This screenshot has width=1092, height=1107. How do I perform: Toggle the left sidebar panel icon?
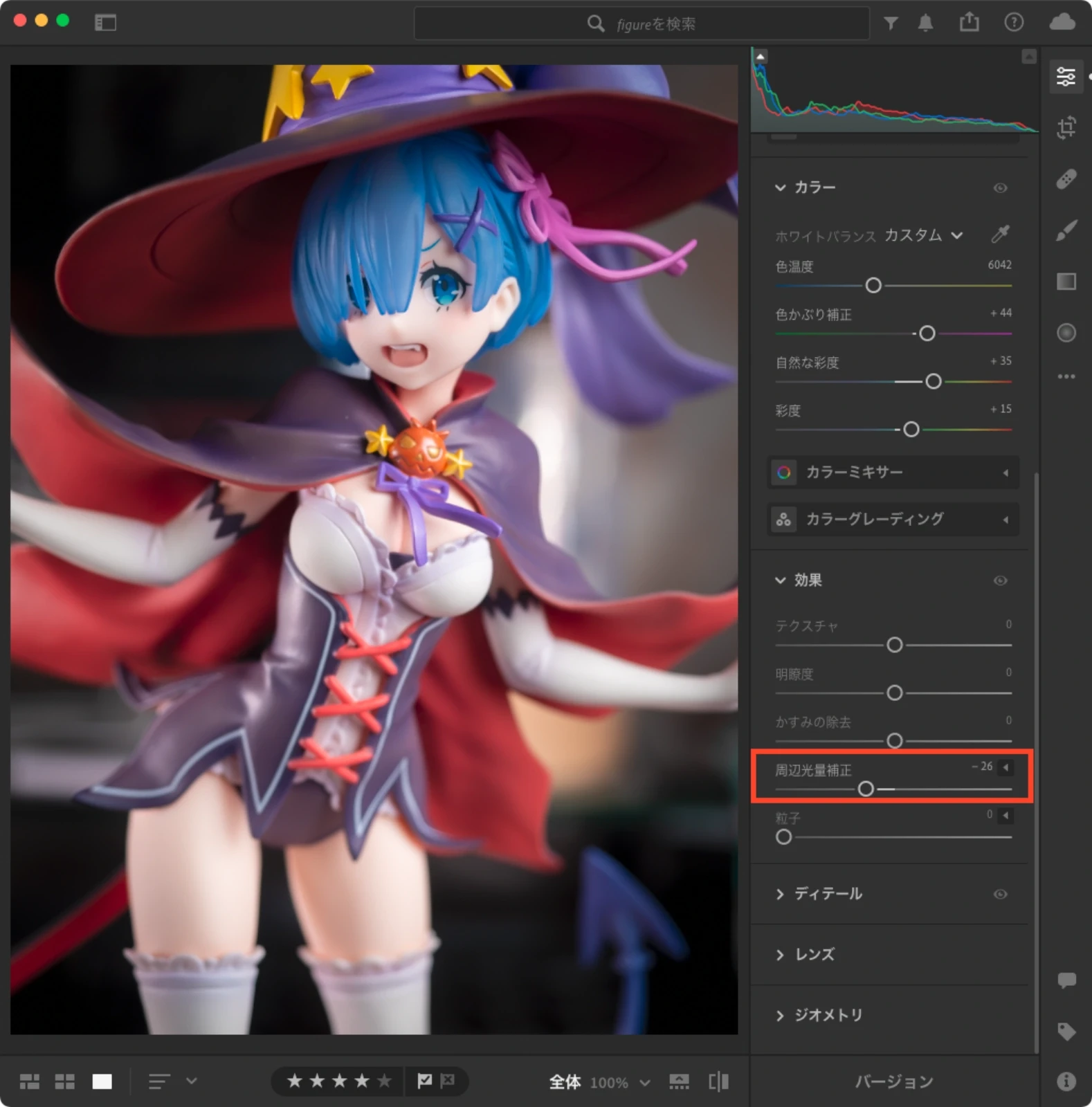105,23
